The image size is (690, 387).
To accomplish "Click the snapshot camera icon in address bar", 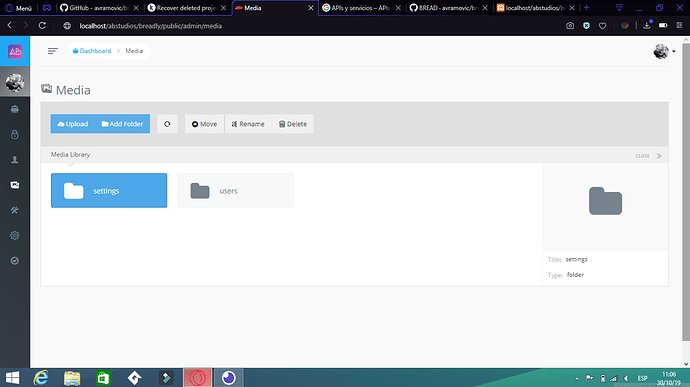I will click(570, 26).
